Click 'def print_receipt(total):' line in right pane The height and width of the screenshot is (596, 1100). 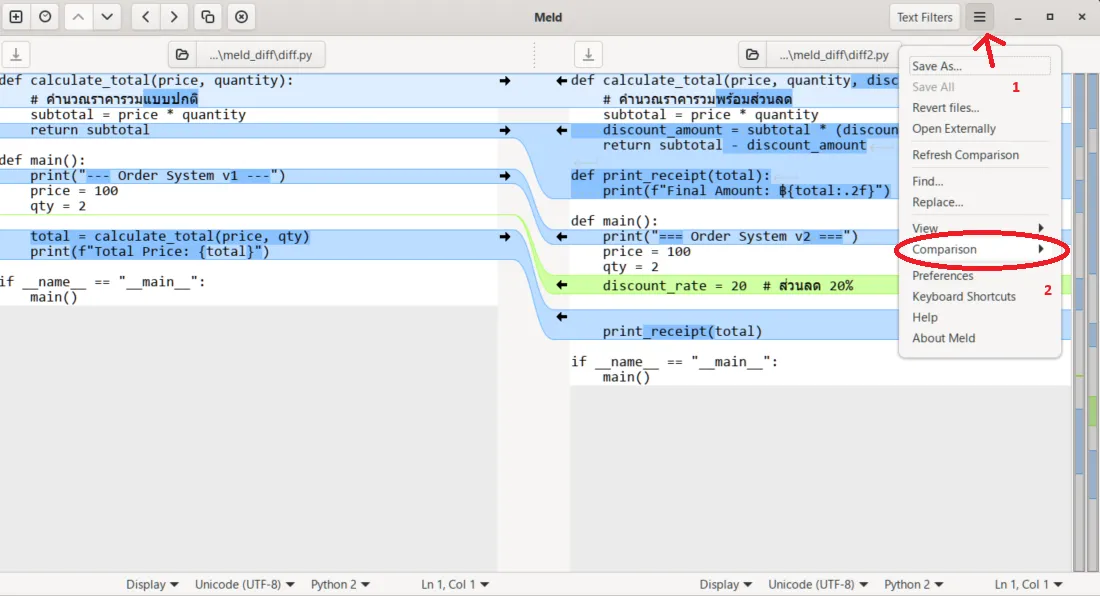click(x=670, y=175)
